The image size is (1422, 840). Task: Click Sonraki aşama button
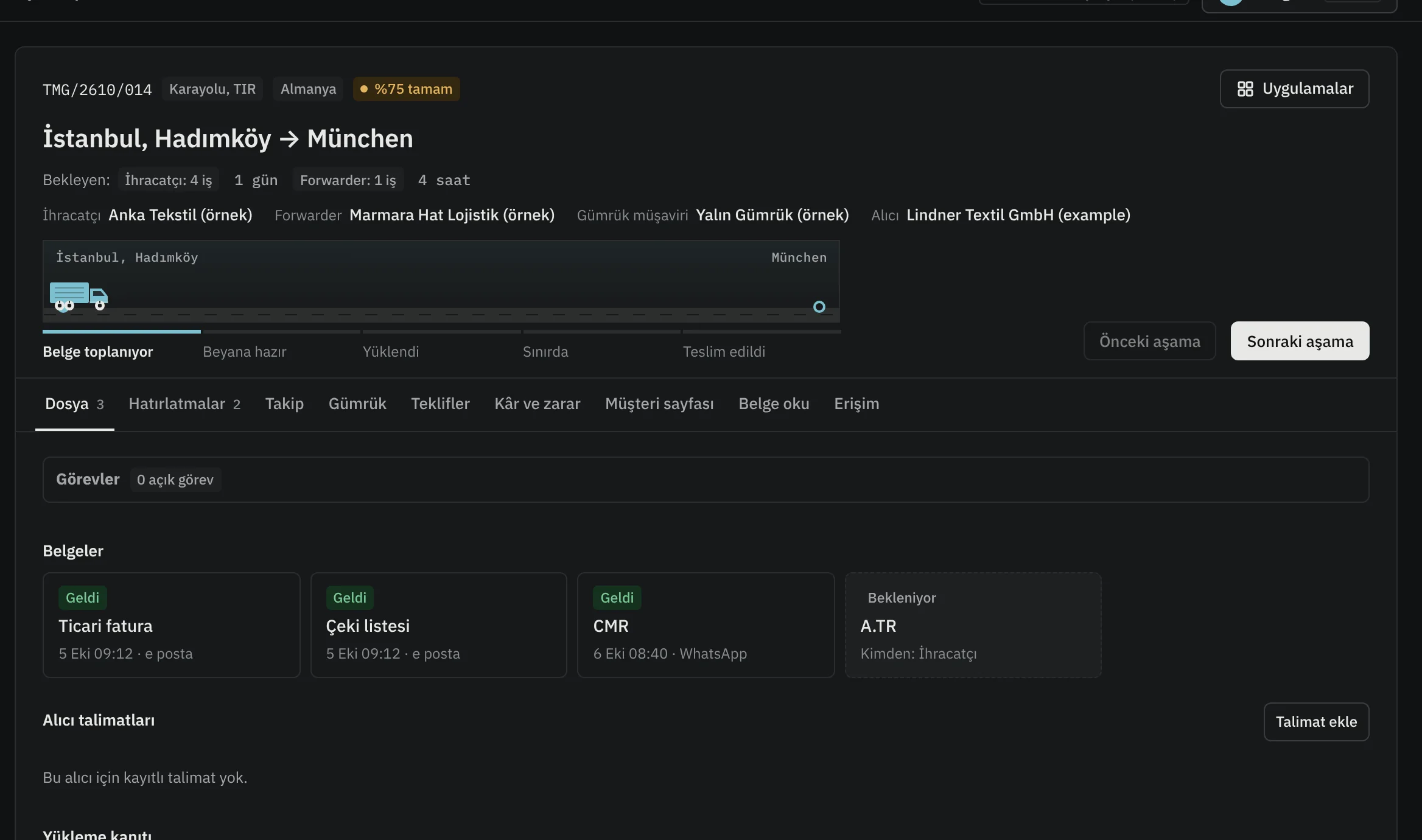1300,341
